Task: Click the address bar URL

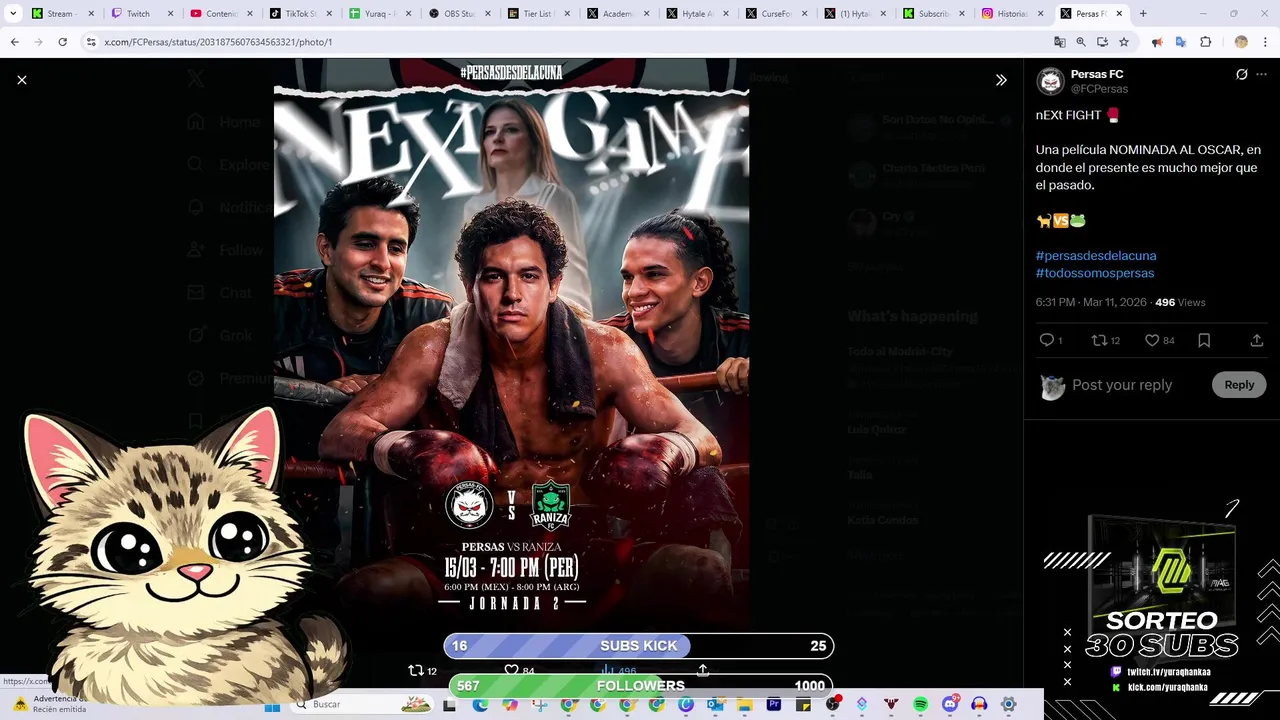Action: [x=218, y=42]
